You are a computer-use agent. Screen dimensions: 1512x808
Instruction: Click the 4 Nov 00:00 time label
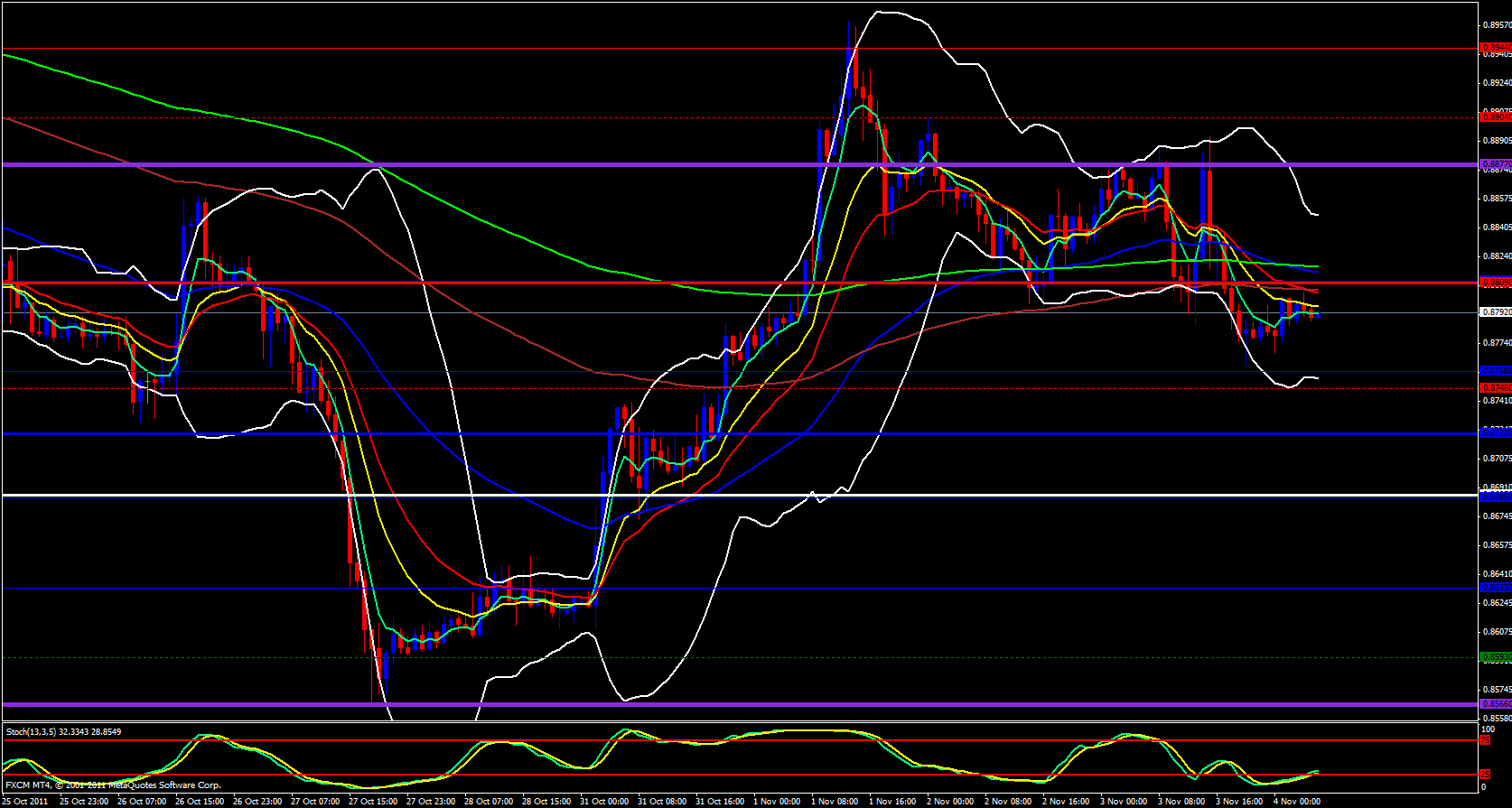1297,802
